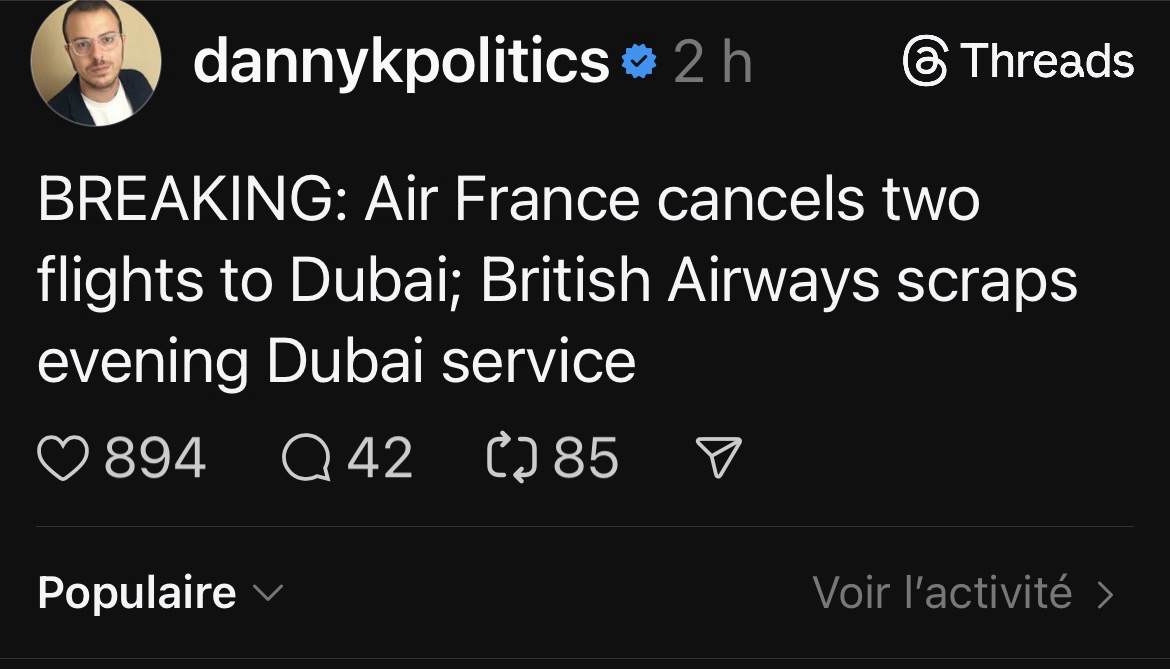Screen dimensions: 1170x669
Task: Repost using the circular arrows icon
Action: click(x=510, y=459)
